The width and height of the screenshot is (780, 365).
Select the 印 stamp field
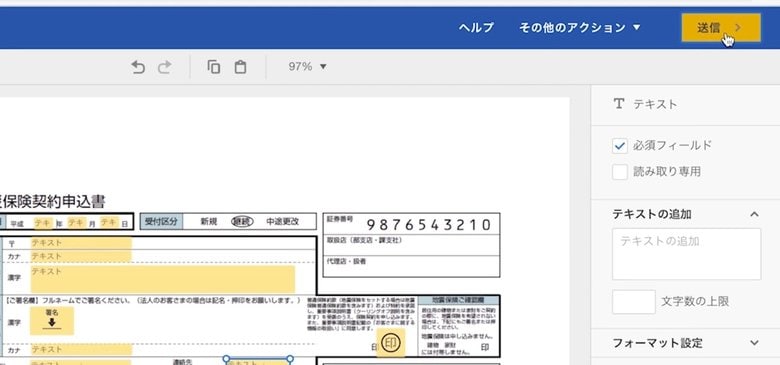point(390,343)
